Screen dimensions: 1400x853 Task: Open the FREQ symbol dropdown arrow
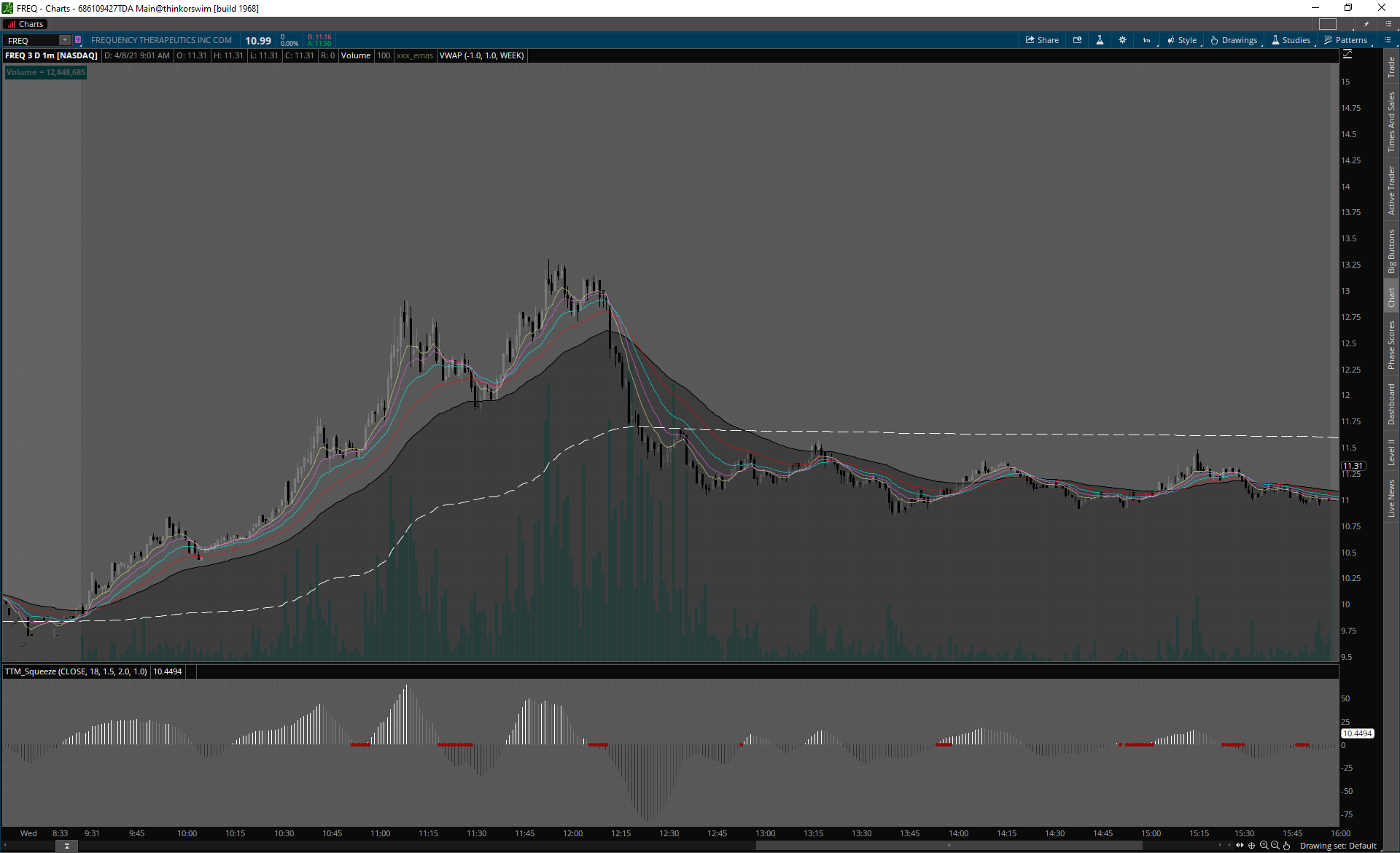pos(65,40)
